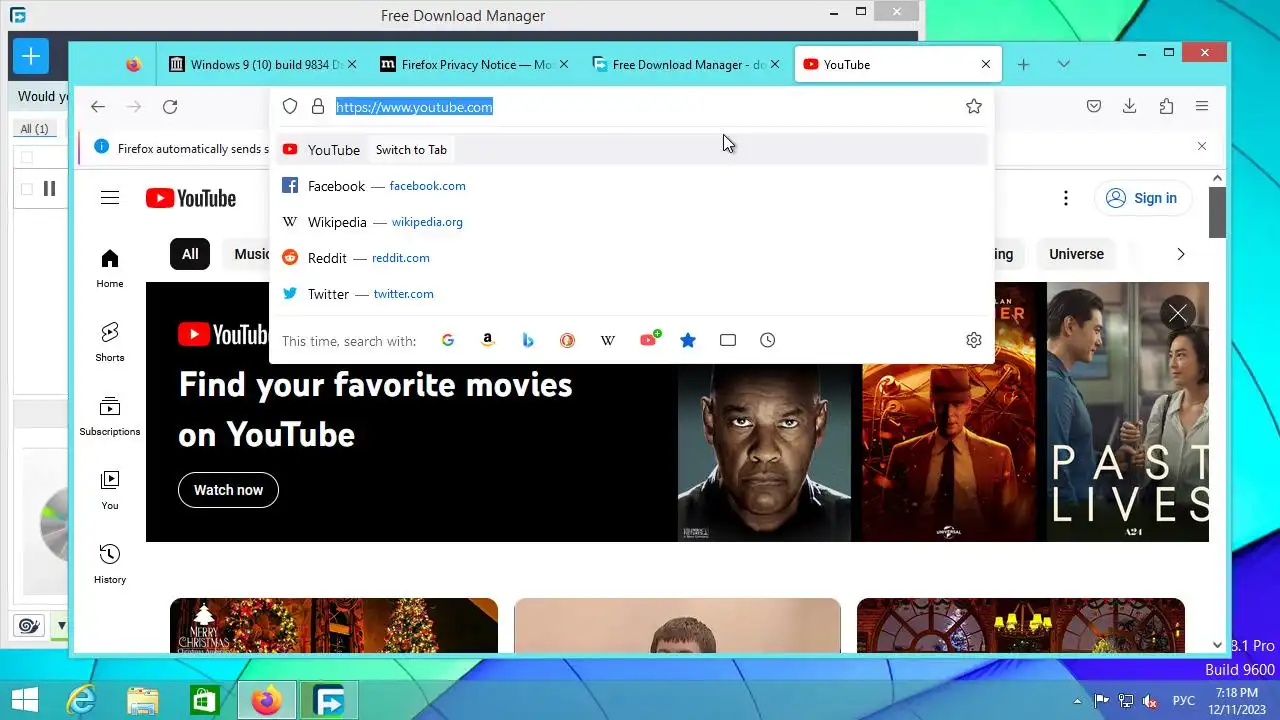Open tracking protection shield icon
The image size is (1280, 720).
(x=290, y=107)
